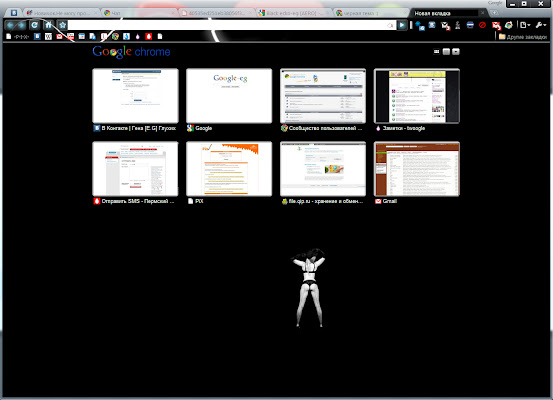Go forward with the forward arrow
Image resolution: width=553 pixels, height=400 pixels.
pos(22,25)
